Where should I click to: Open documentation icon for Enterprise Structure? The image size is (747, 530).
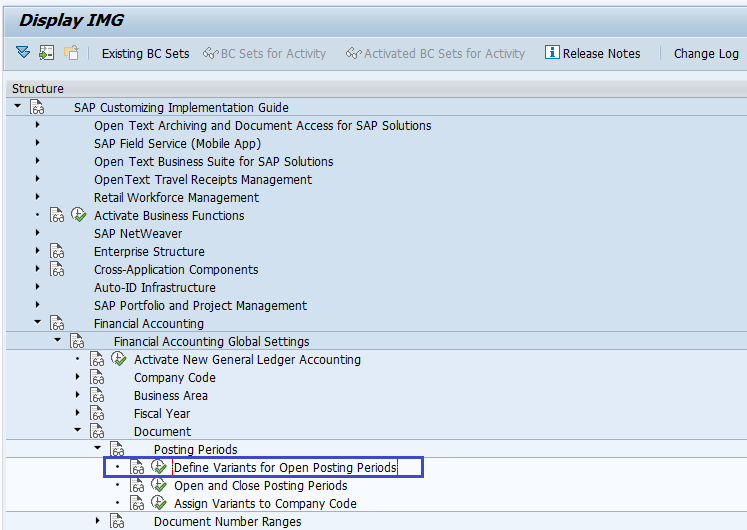(x=57, y=251)
